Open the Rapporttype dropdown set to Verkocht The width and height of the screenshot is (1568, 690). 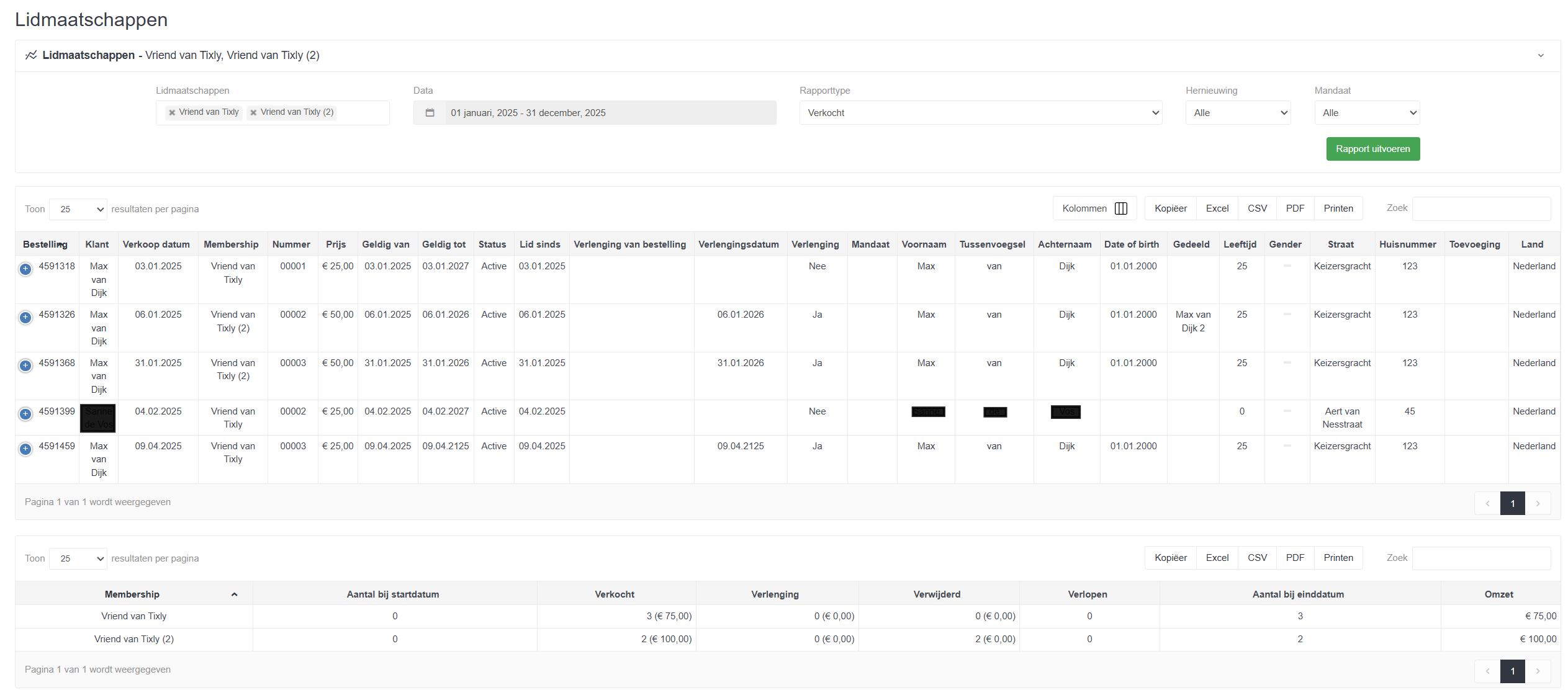(981, 113)
